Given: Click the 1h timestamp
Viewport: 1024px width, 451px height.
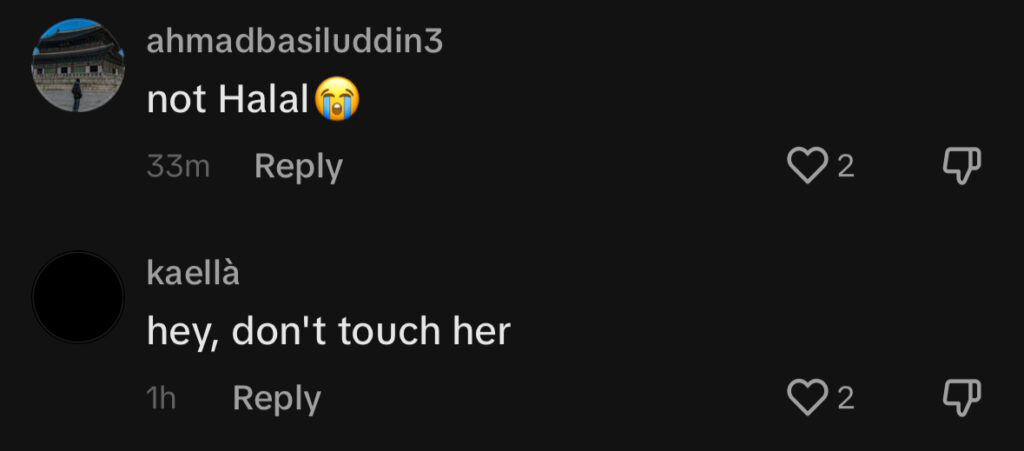Looking at the screenshot, I should [x=161, y=399].
